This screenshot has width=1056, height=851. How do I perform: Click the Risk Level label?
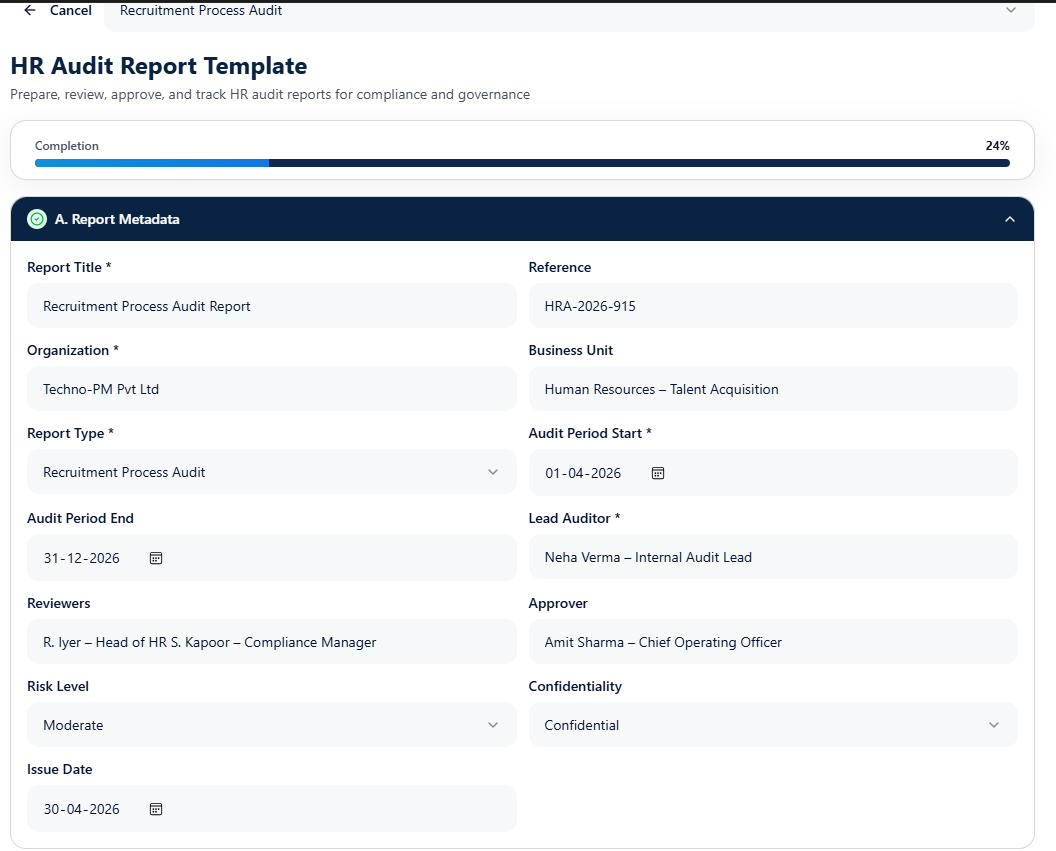pyautogui.click(x=58, y=686)
